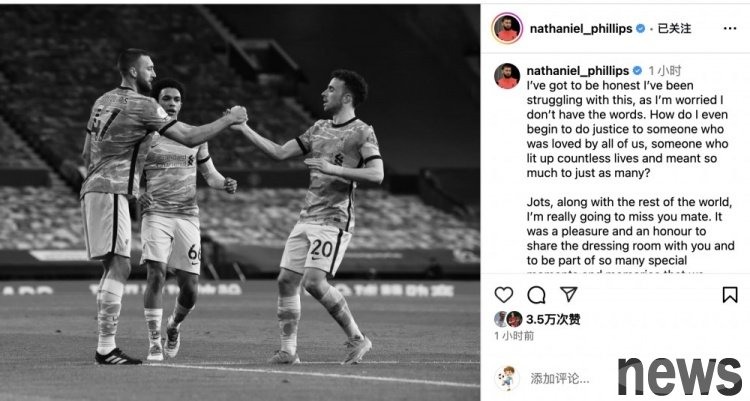750x401 pixels.
Task: Save the post with the bookmark icon
Action: click(730, 295)
